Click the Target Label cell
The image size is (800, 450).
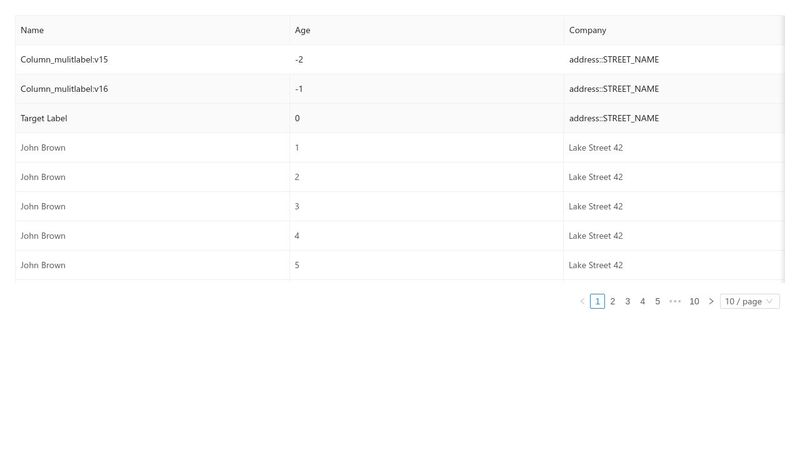click(x=44, y=118)
